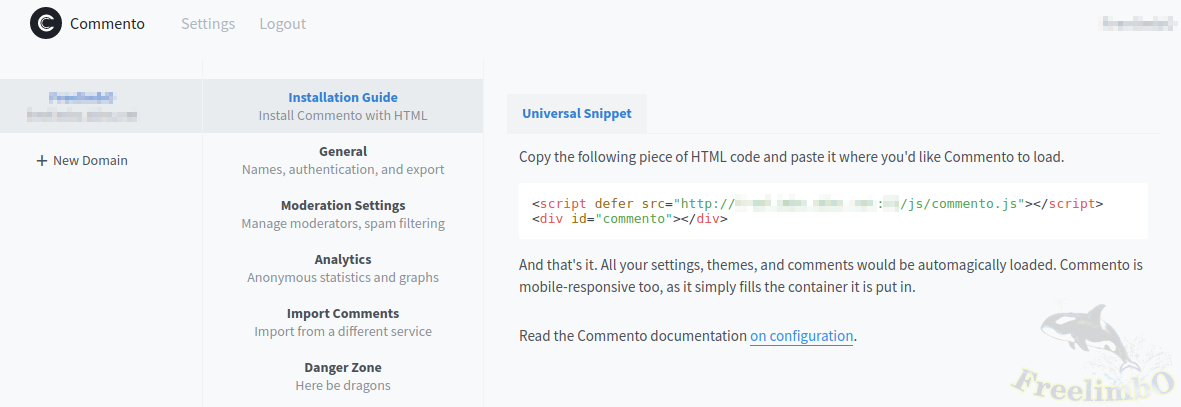Follow the 'on configuration' documentation link
This screenshot has height=407, width=1181.
click(x=801, y=336)
